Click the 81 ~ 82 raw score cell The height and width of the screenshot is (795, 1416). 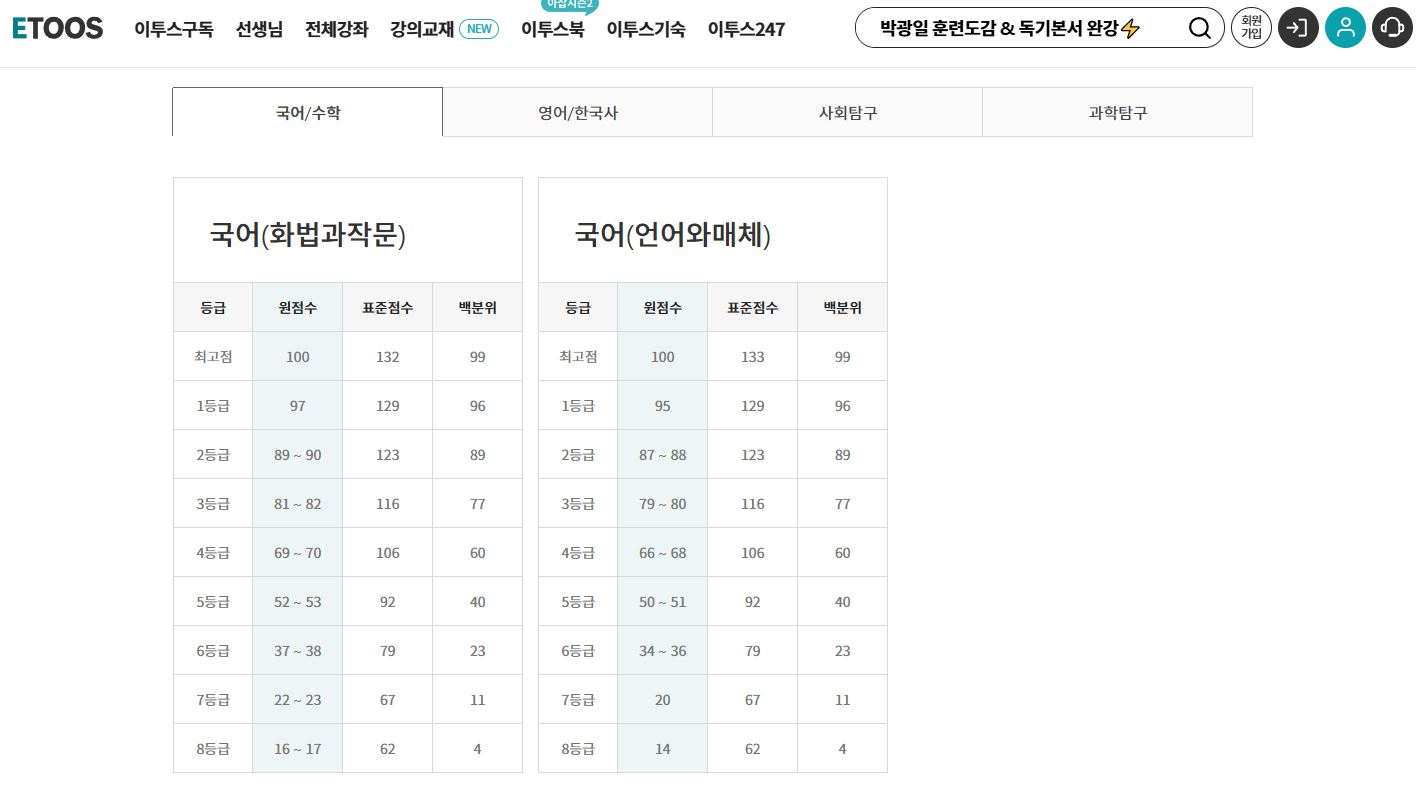[x=298, y=504]
